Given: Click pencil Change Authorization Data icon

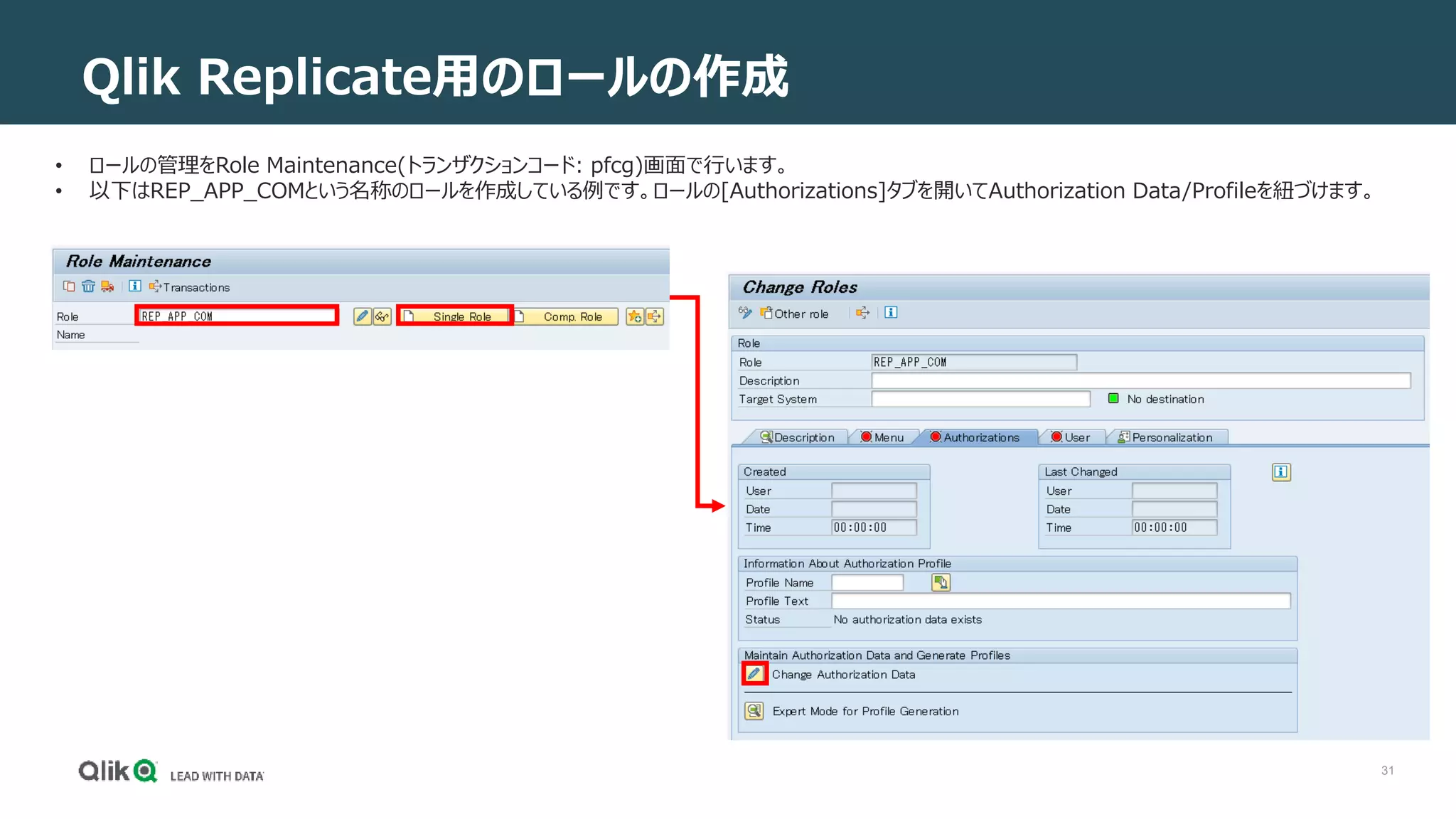Looking at the screenshot, I should click(754, 674).
